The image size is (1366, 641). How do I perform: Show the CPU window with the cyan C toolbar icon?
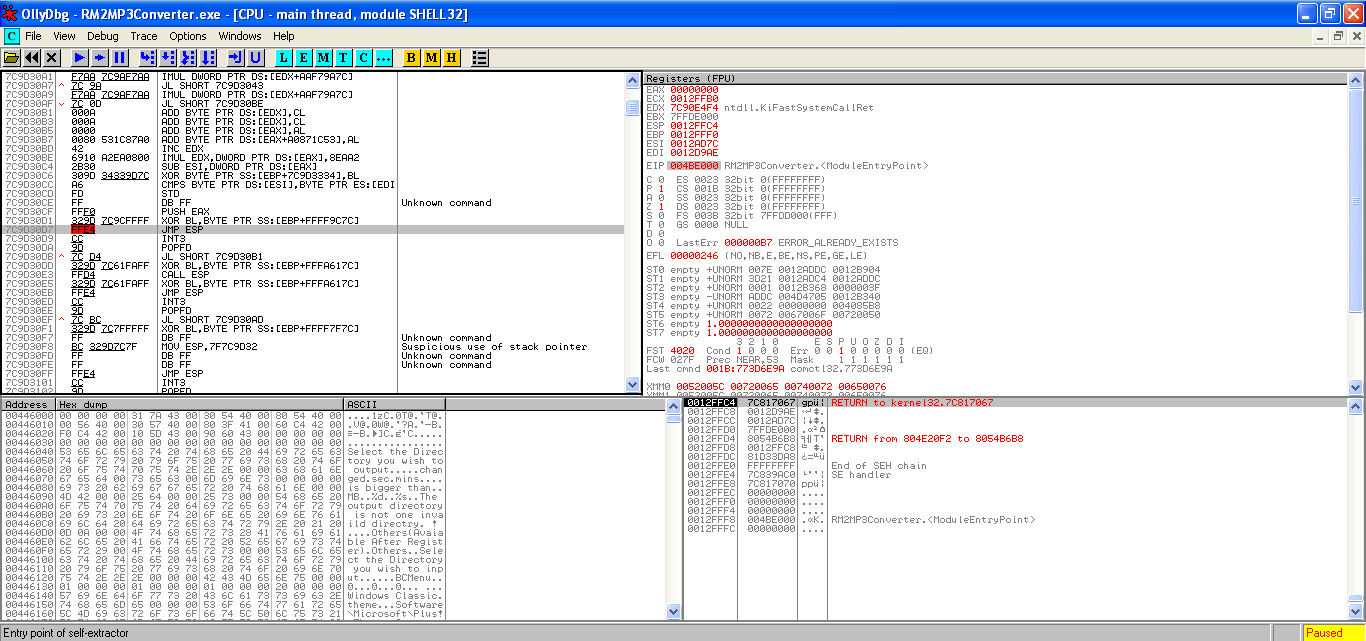[364, 58]
